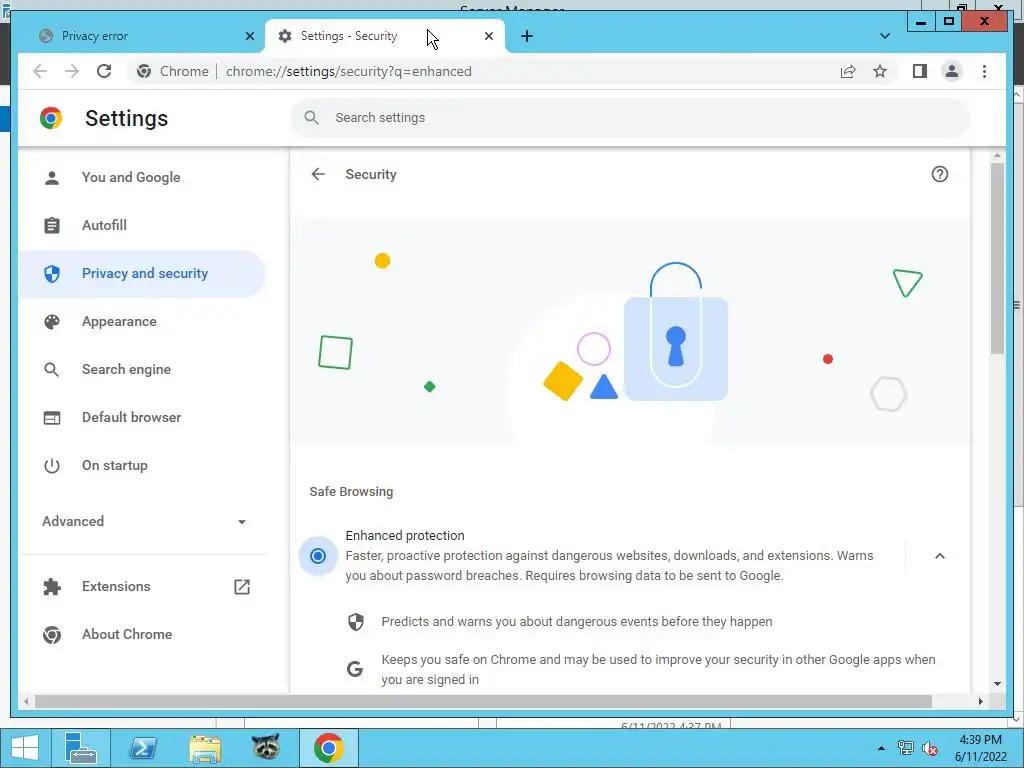Image resolution: width=1024 pixels, height=768 pixels.
Task: Open Windows Start menu
Action: pyautogui.click(x=25, y=748)
